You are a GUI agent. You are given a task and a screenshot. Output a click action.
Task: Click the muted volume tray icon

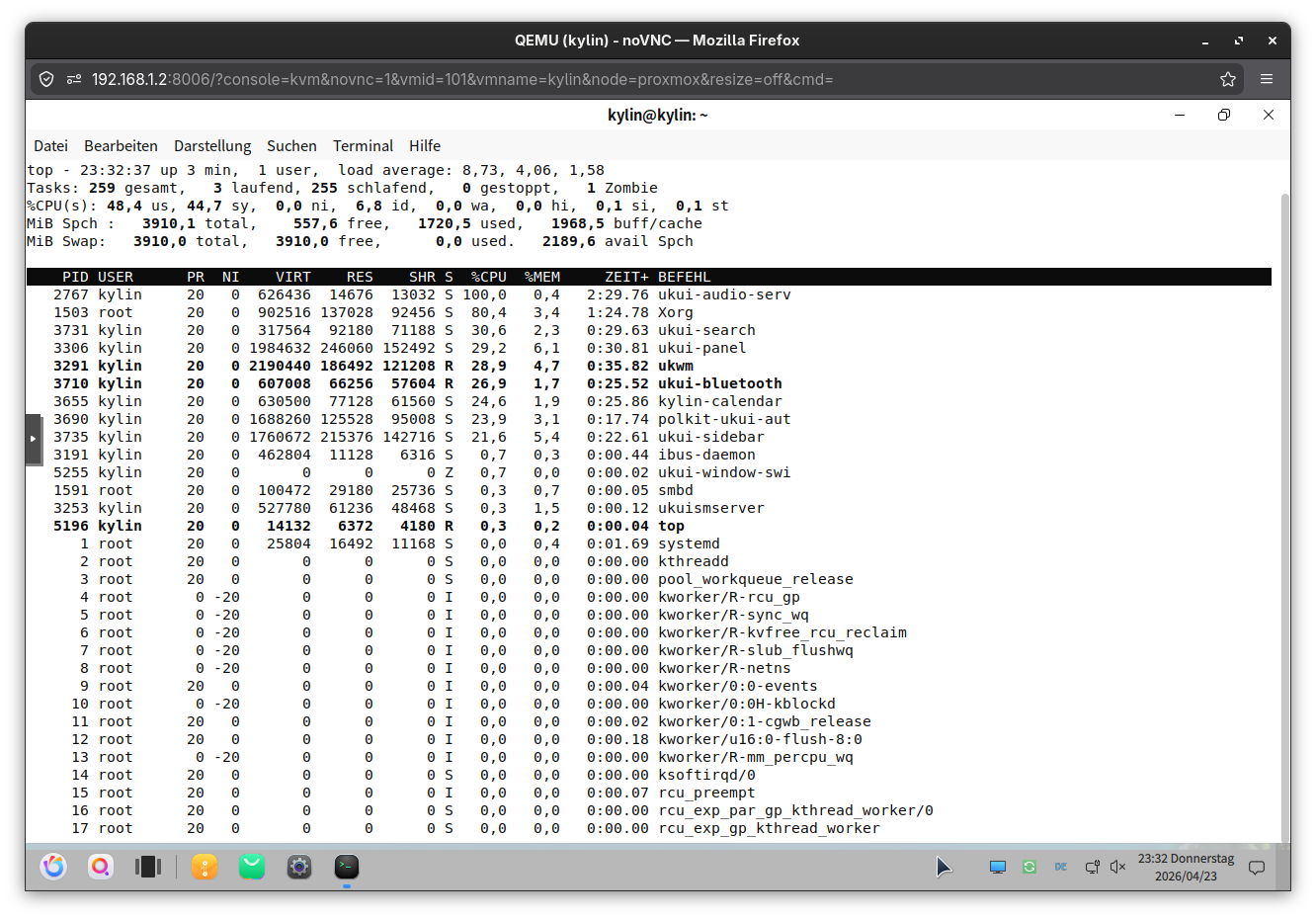point(1118,867)
